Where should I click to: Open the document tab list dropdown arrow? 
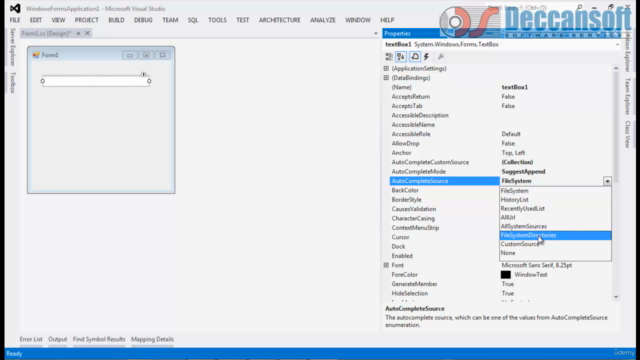click(376, 33)
